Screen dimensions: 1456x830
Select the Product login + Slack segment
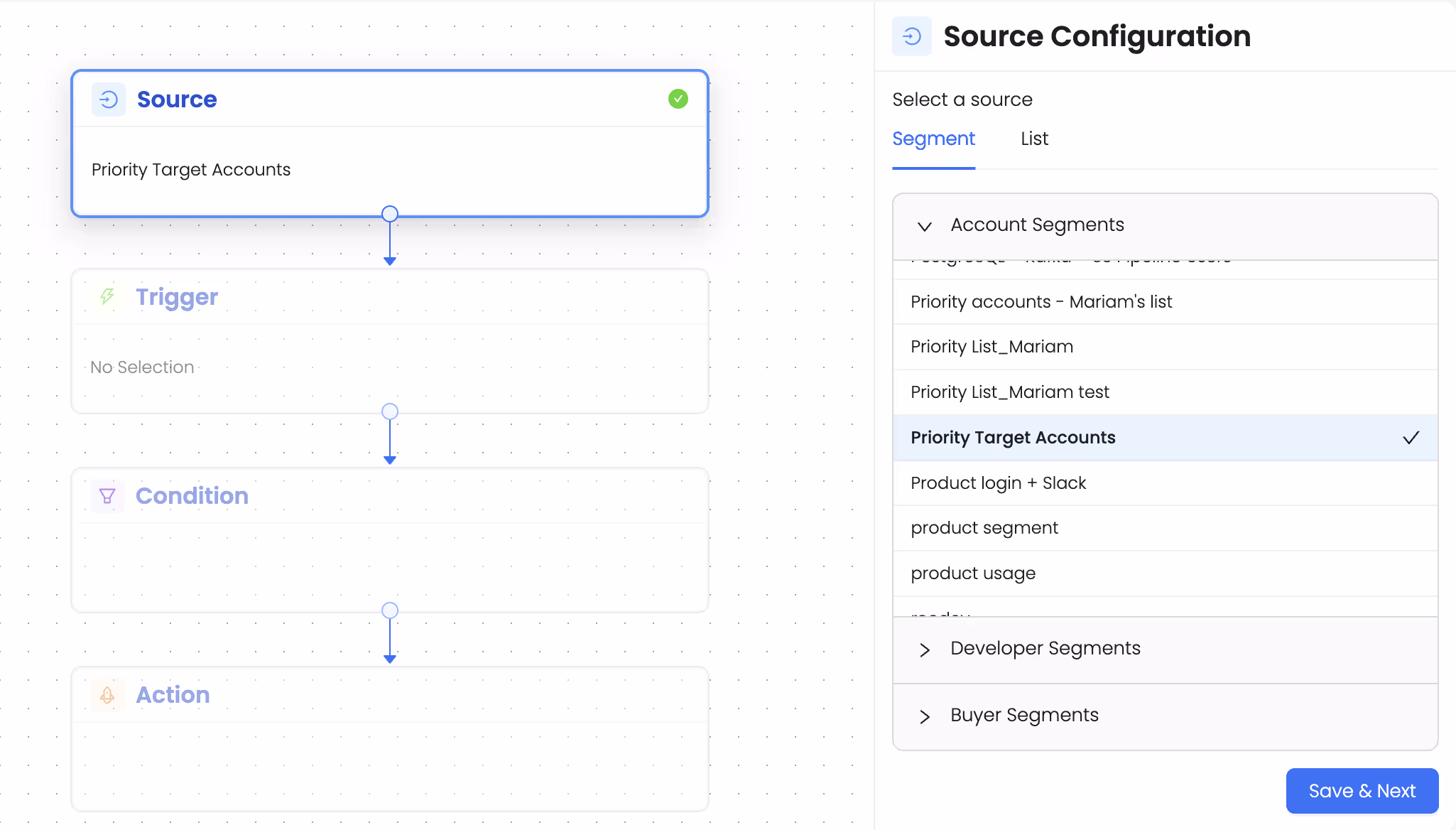click(998, 483)
